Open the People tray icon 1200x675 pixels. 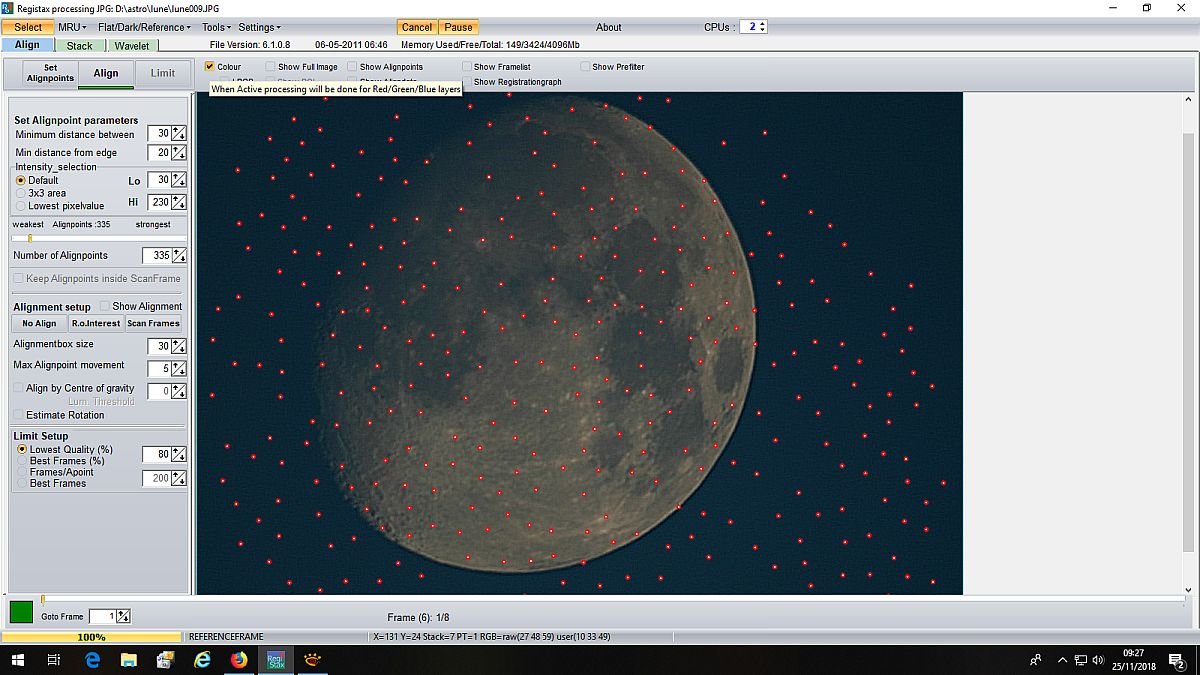point(1035,660)
